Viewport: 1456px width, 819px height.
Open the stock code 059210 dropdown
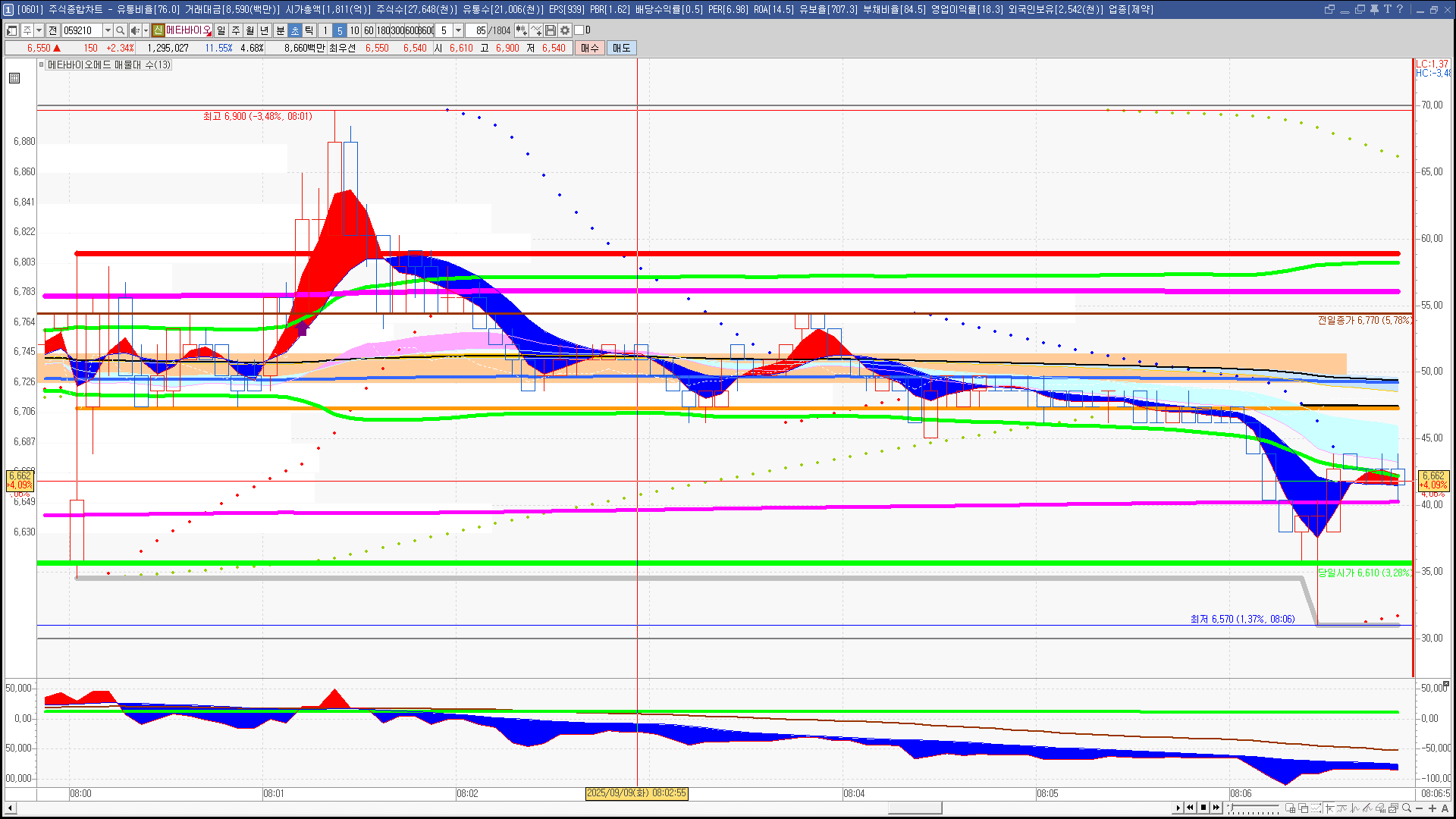click(108, 30)
